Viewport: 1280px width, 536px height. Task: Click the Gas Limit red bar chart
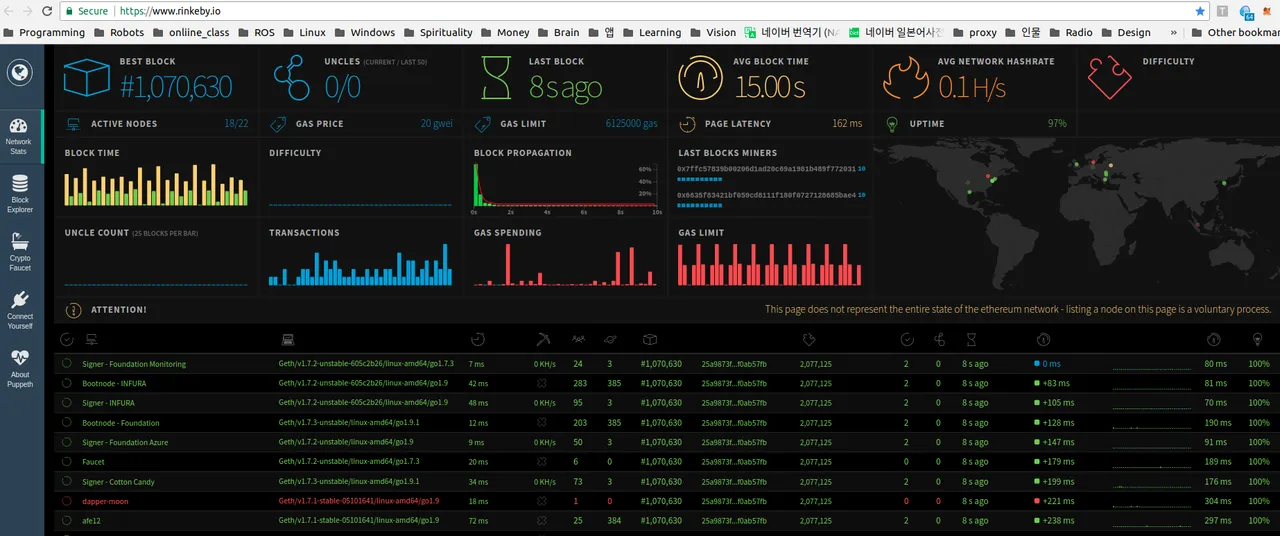click(769, 265)
